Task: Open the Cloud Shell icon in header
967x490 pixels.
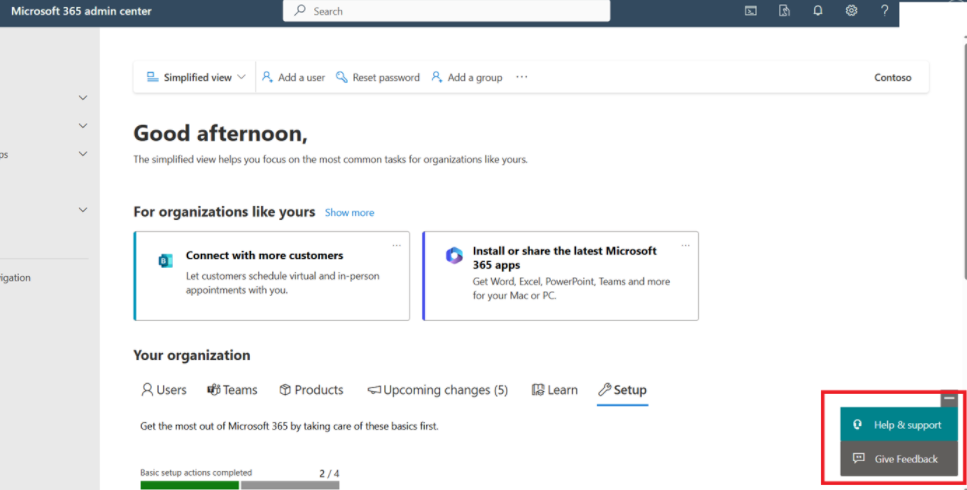Action: pos(751,10)
